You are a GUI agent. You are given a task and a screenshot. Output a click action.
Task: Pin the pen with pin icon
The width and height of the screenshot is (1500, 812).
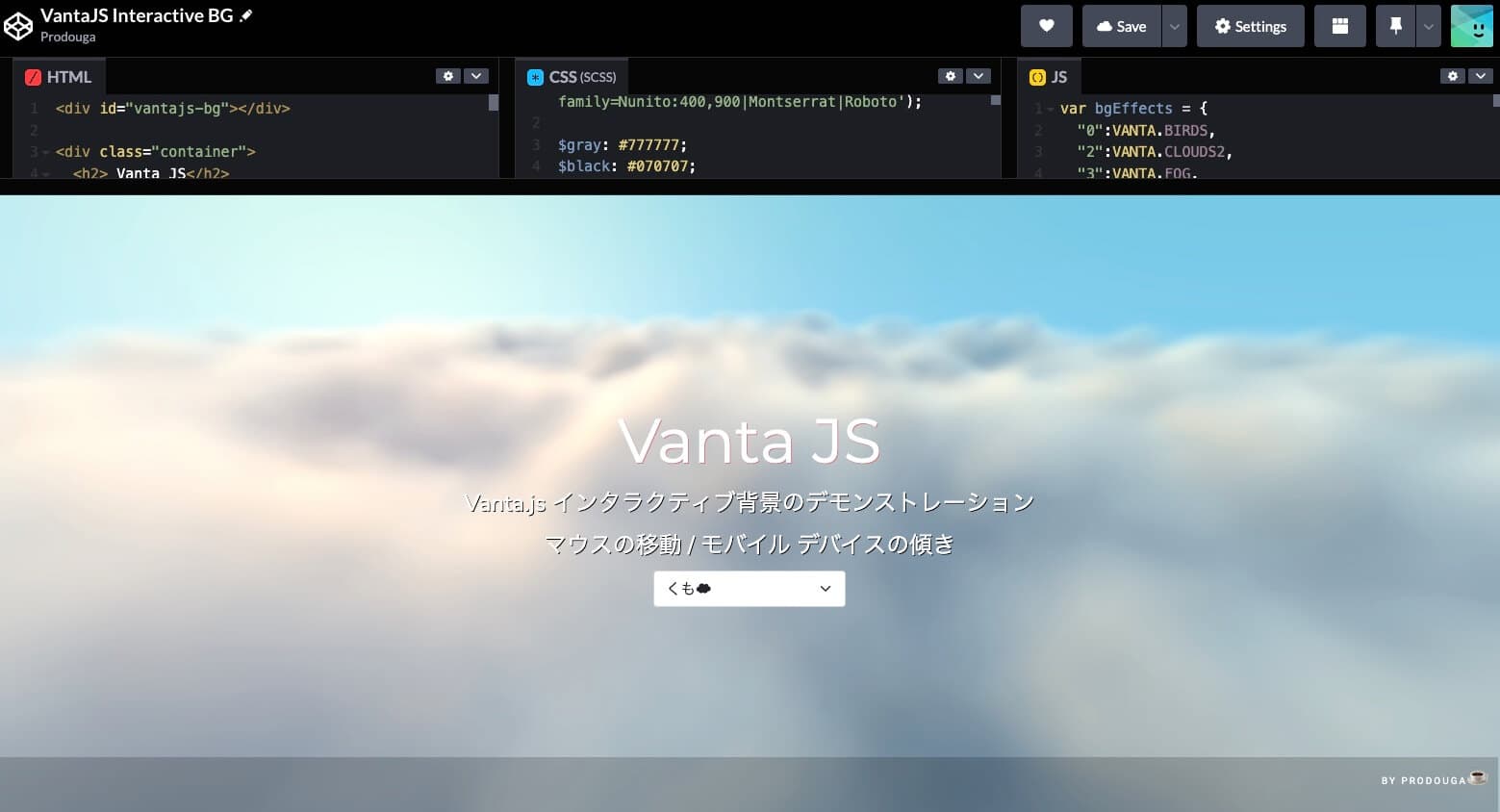(x=1395, y=26)
